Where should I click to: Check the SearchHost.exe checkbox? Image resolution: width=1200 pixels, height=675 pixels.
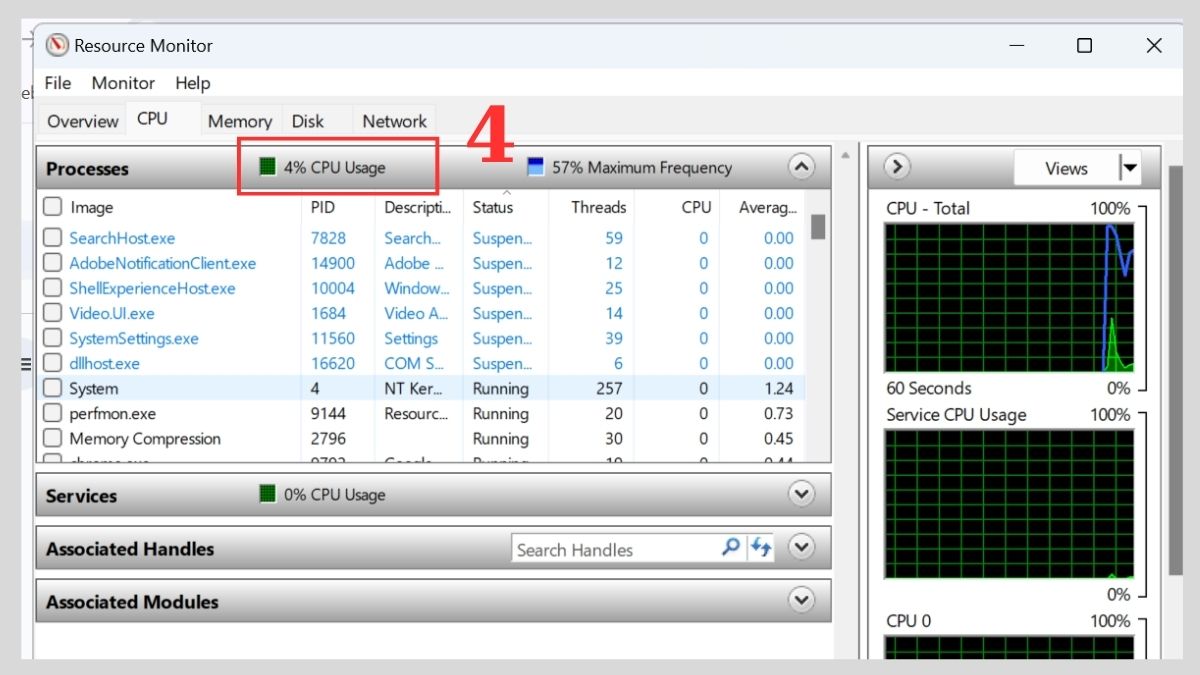coord(51,238)
